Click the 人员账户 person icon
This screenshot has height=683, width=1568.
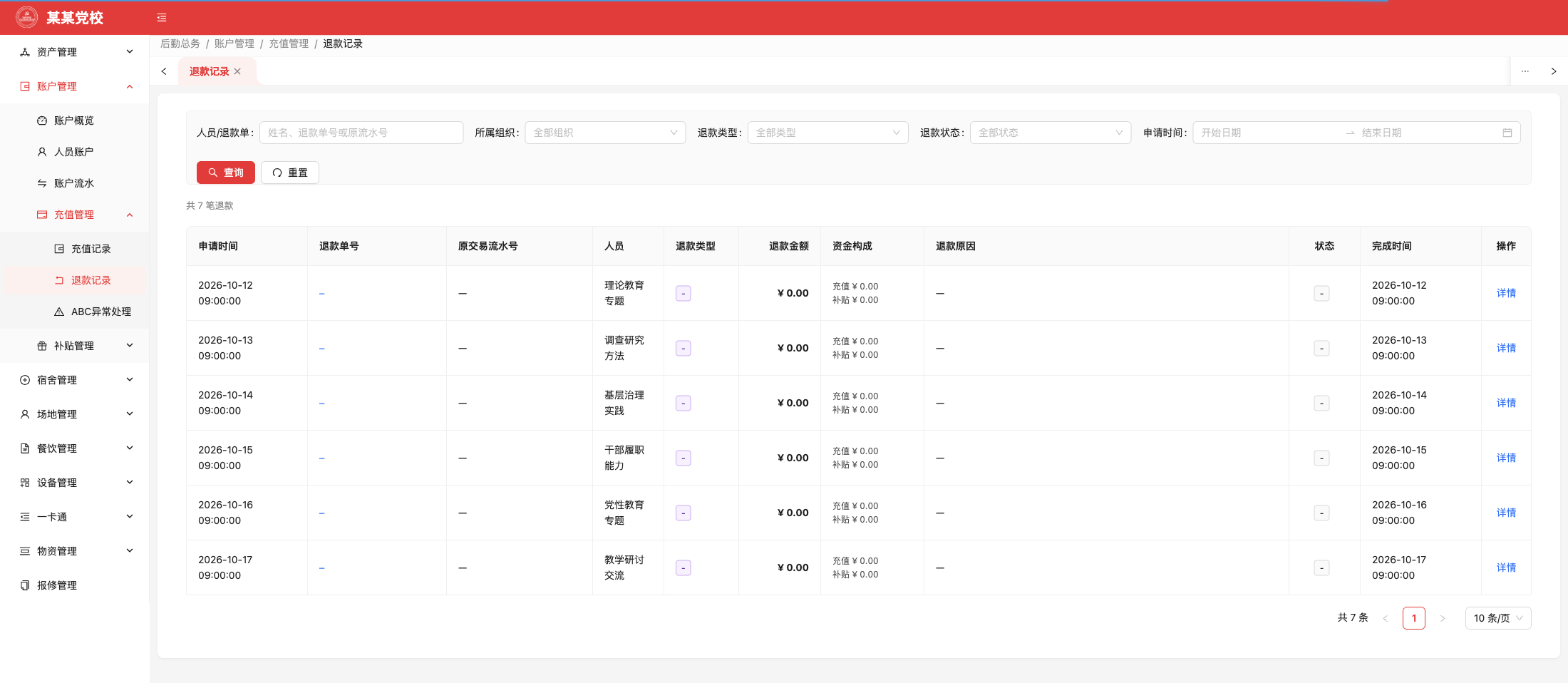(x=42, y=152)
